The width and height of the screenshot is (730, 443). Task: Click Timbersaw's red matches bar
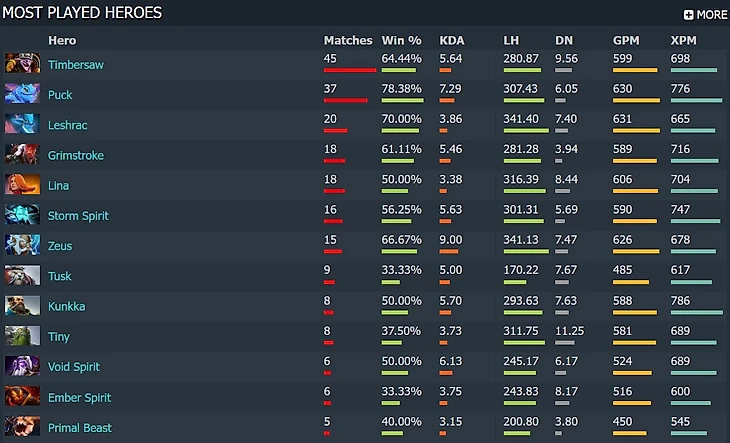[x=350, y=70]
